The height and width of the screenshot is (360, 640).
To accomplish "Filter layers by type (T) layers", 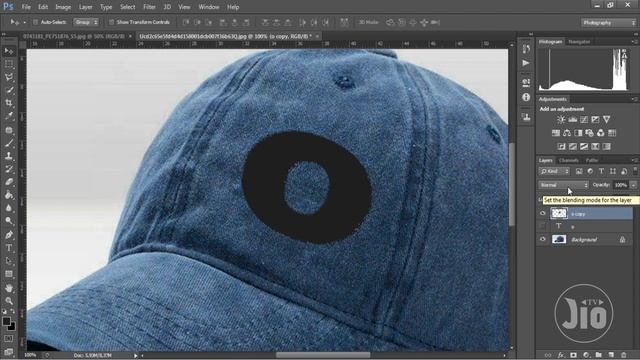I will pos(601,171).
